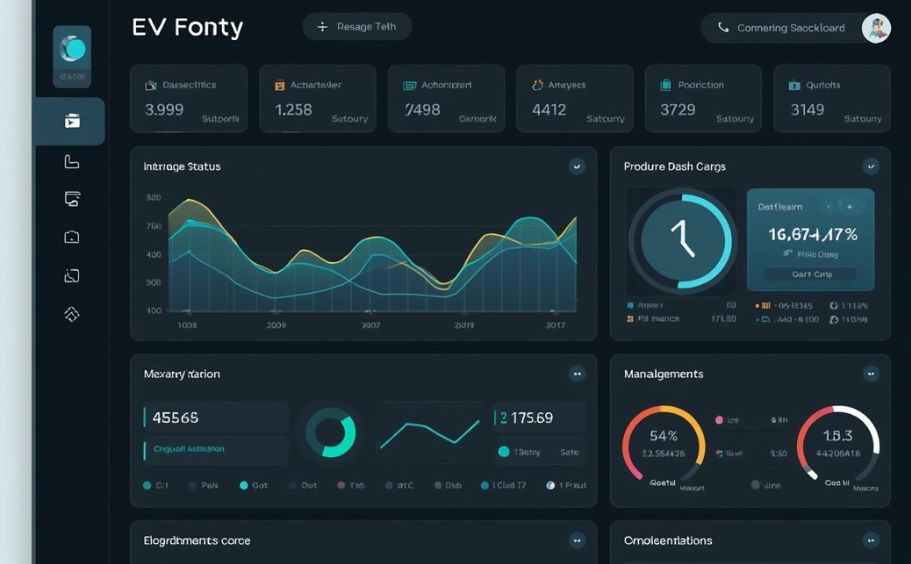Click the teal circular logo in sidebar

[72, 49]
